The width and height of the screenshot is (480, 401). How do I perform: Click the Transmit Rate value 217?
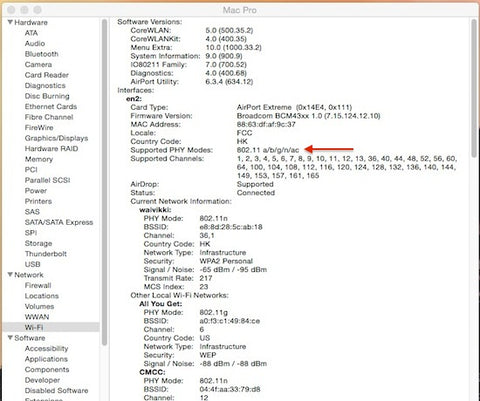coord(206,278)
